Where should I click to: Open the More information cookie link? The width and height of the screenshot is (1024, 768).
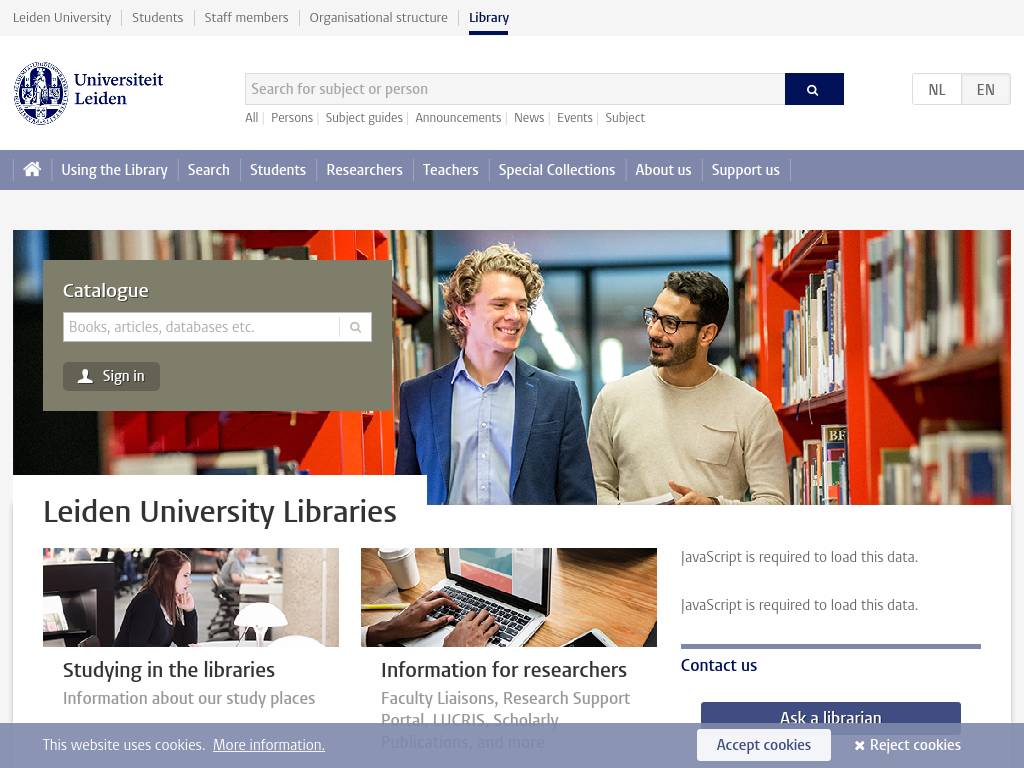click(x=268, y=745)
